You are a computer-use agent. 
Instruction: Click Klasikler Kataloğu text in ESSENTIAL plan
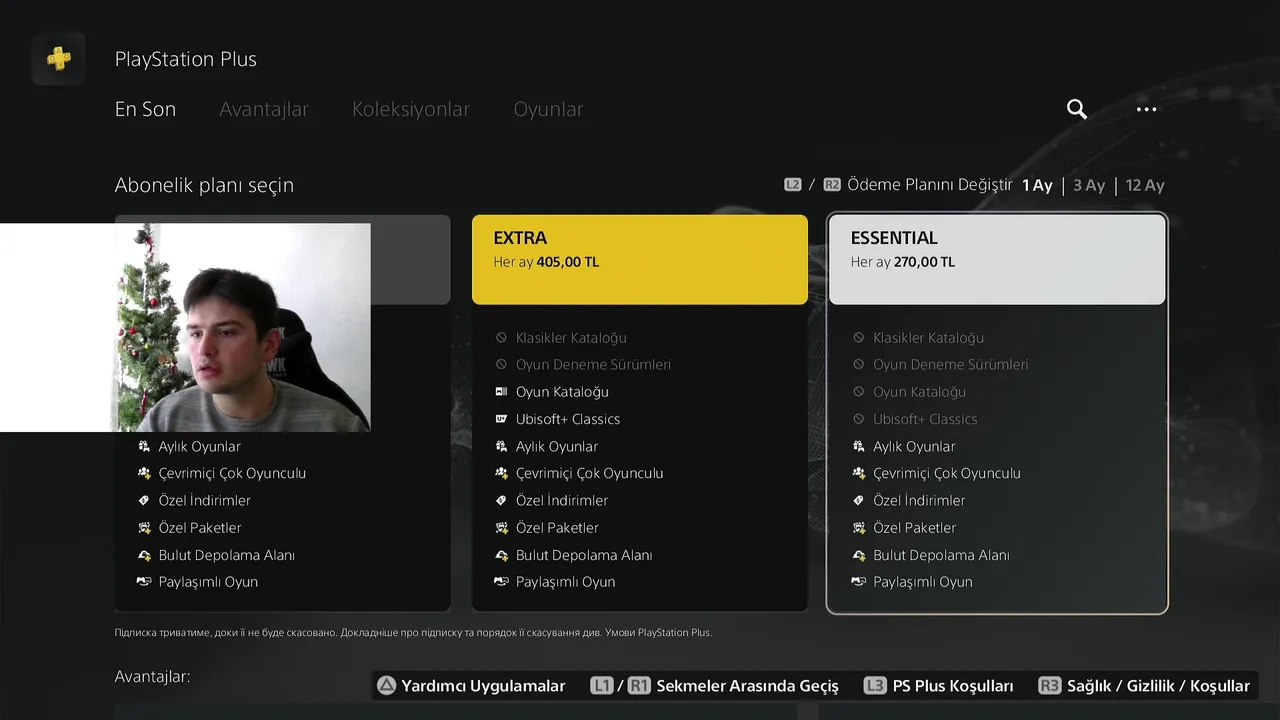point(928,338)
